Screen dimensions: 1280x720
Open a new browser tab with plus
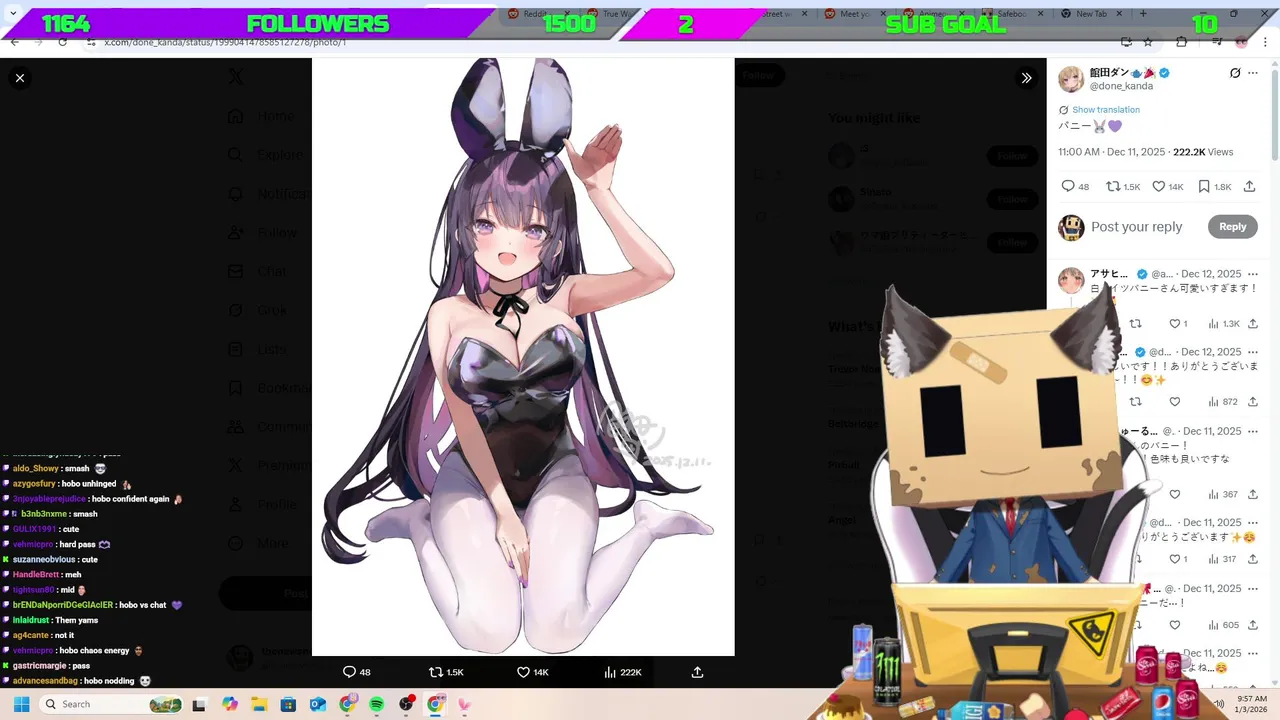pyautogui.click(x=1144, y=14)
